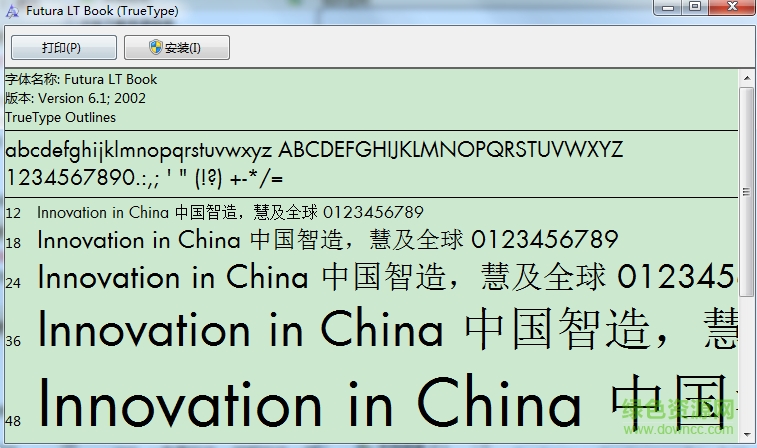Click the '1234567890.:,;' digits sample line
This screenshot has height=448, width=757.
(x=144, y=178)
